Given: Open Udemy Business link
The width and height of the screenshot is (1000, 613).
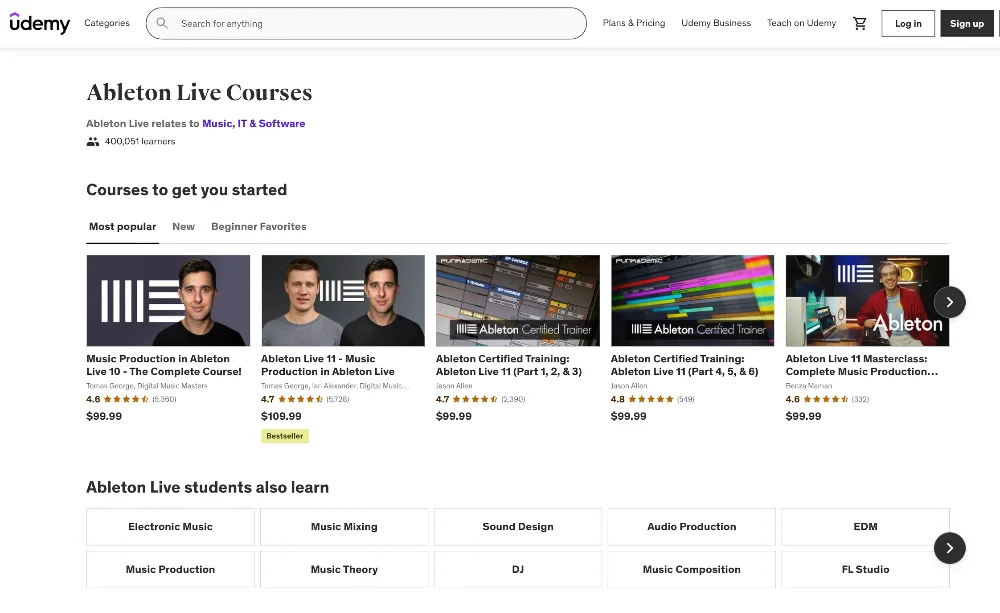Looking at the screenshot, I should pos(716,23).
